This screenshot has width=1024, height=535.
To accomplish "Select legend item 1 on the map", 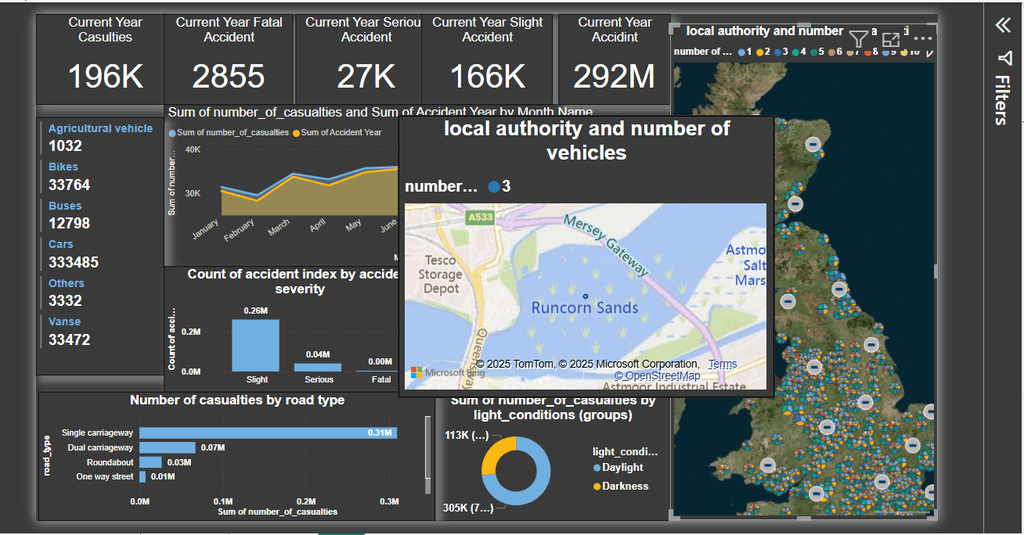I will point(745,52).
